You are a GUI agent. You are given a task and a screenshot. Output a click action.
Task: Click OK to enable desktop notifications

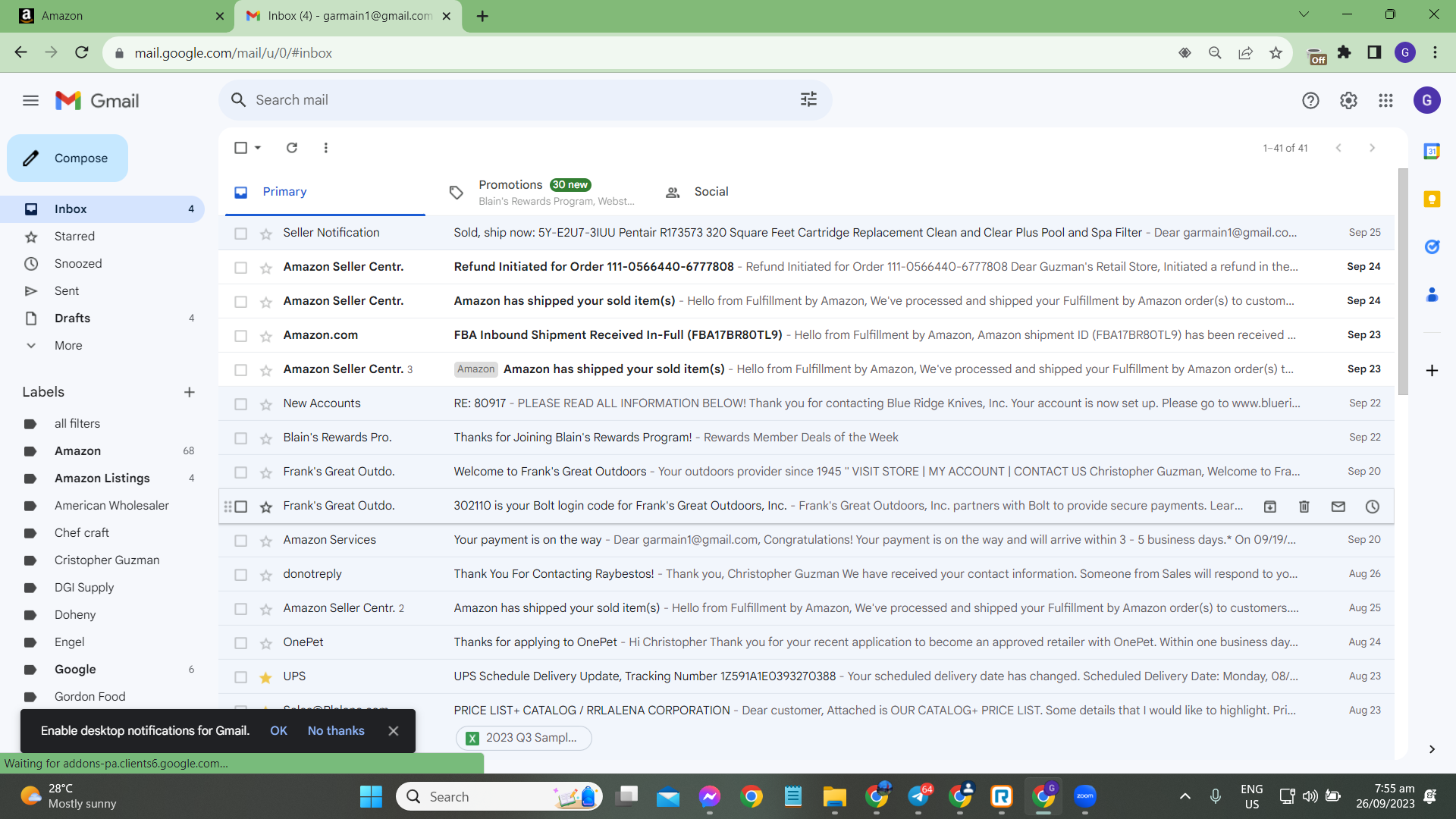tap(278, 731)
